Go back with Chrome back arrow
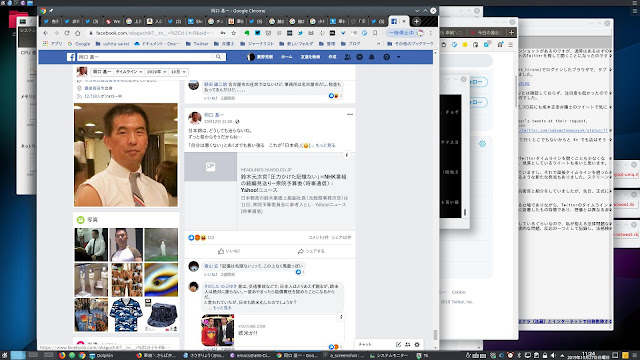 click(46, 33)
